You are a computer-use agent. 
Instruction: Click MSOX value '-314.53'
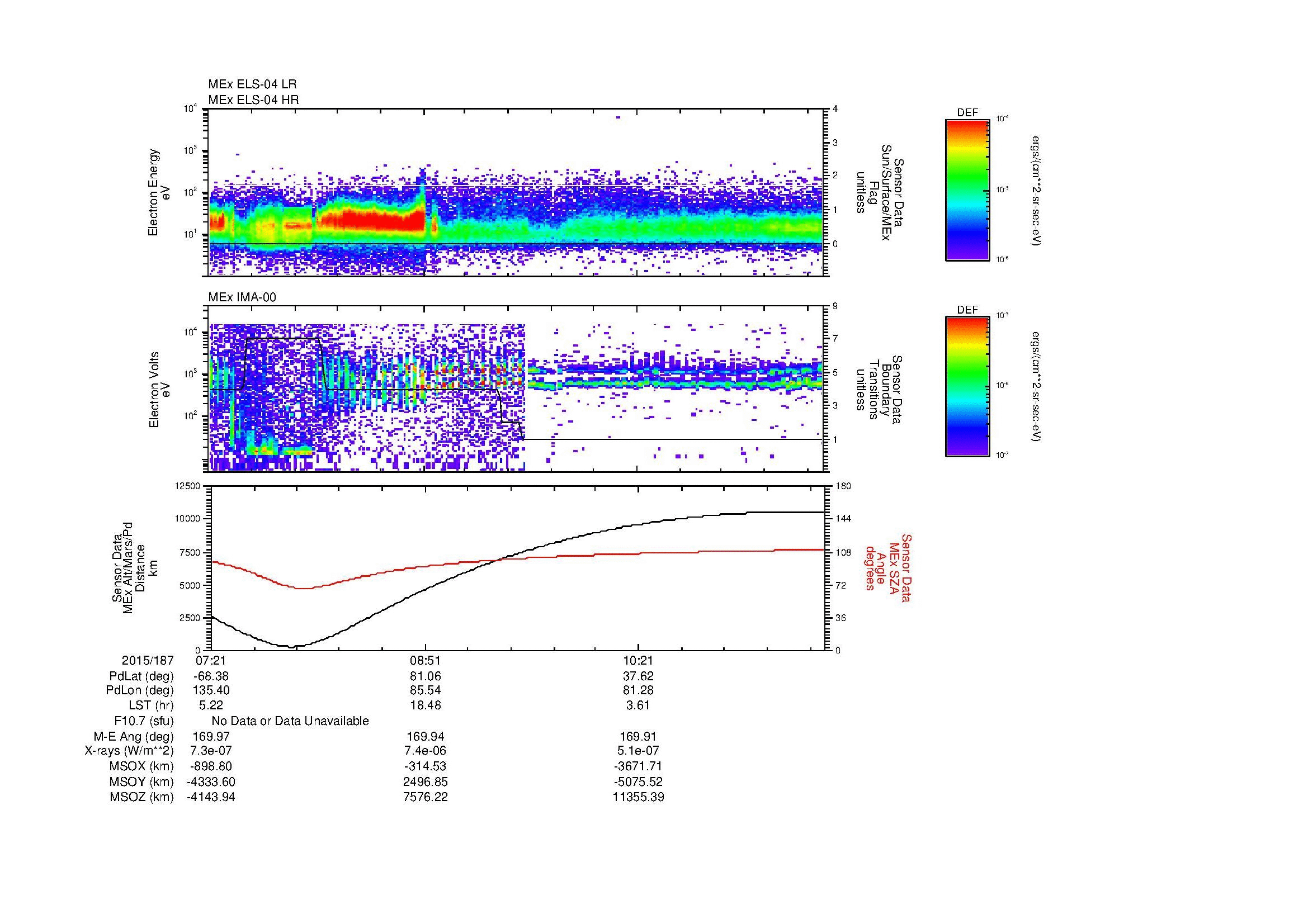click(425, 766)
